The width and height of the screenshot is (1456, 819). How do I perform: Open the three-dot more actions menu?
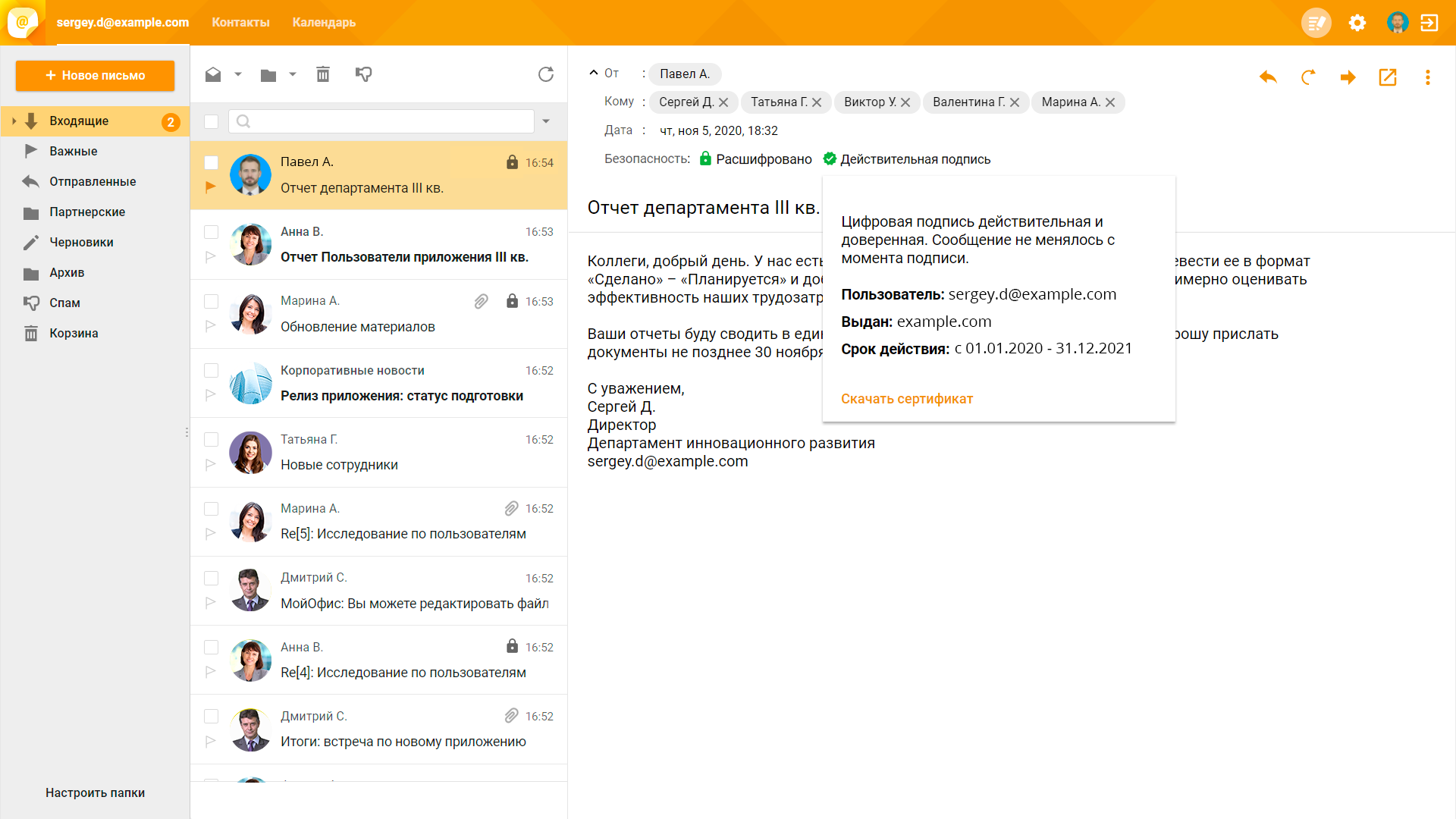(1427, 77)
